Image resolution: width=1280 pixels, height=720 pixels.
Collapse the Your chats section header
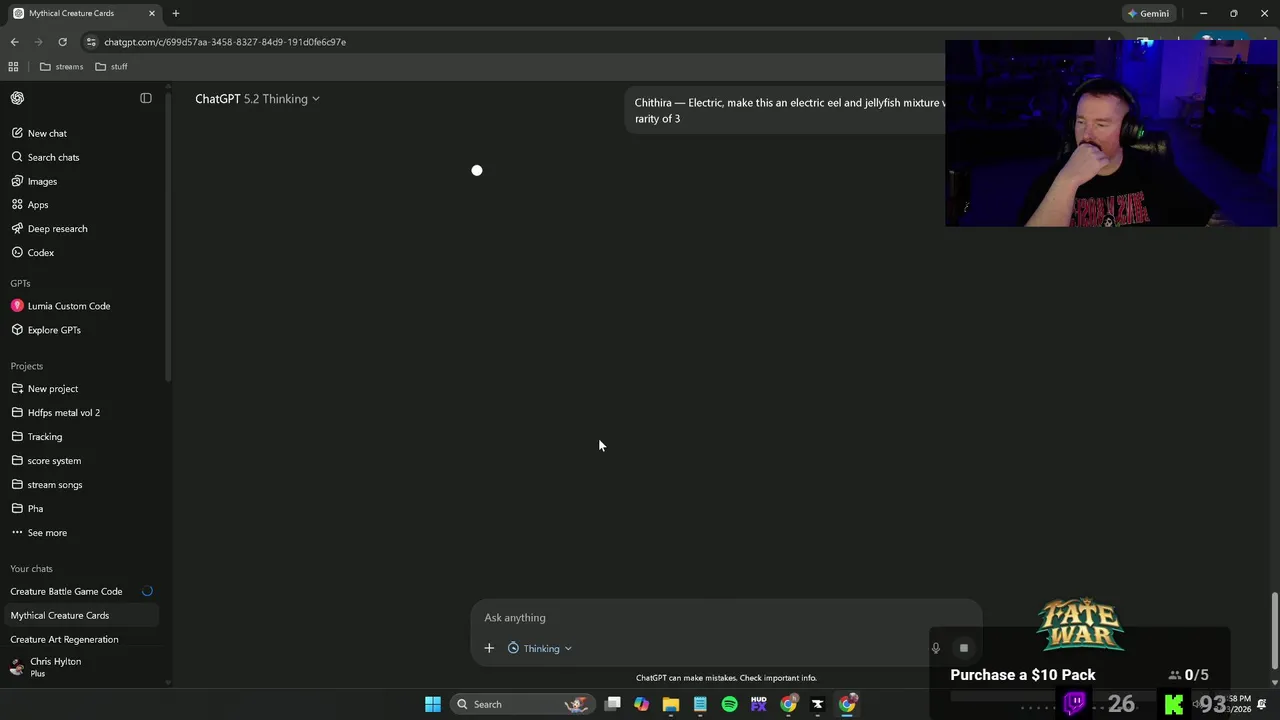click(x=31, y=569)
